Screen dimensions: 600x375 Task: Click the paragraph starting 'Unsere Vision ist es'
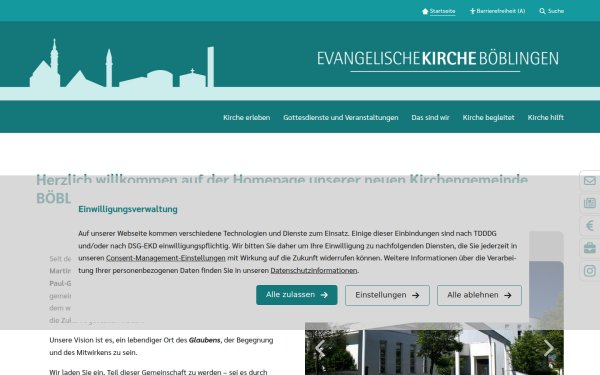coord(161,346)
